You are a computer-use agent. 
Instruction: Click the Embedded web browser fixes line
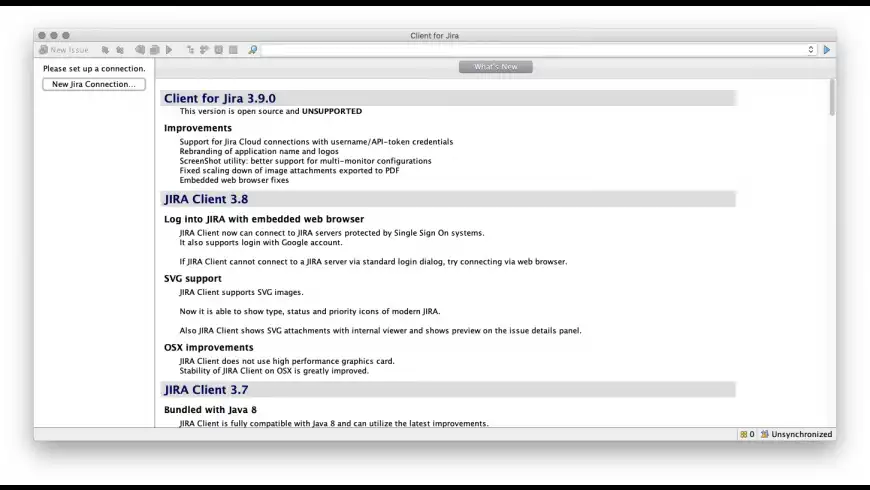coord(234,180)
